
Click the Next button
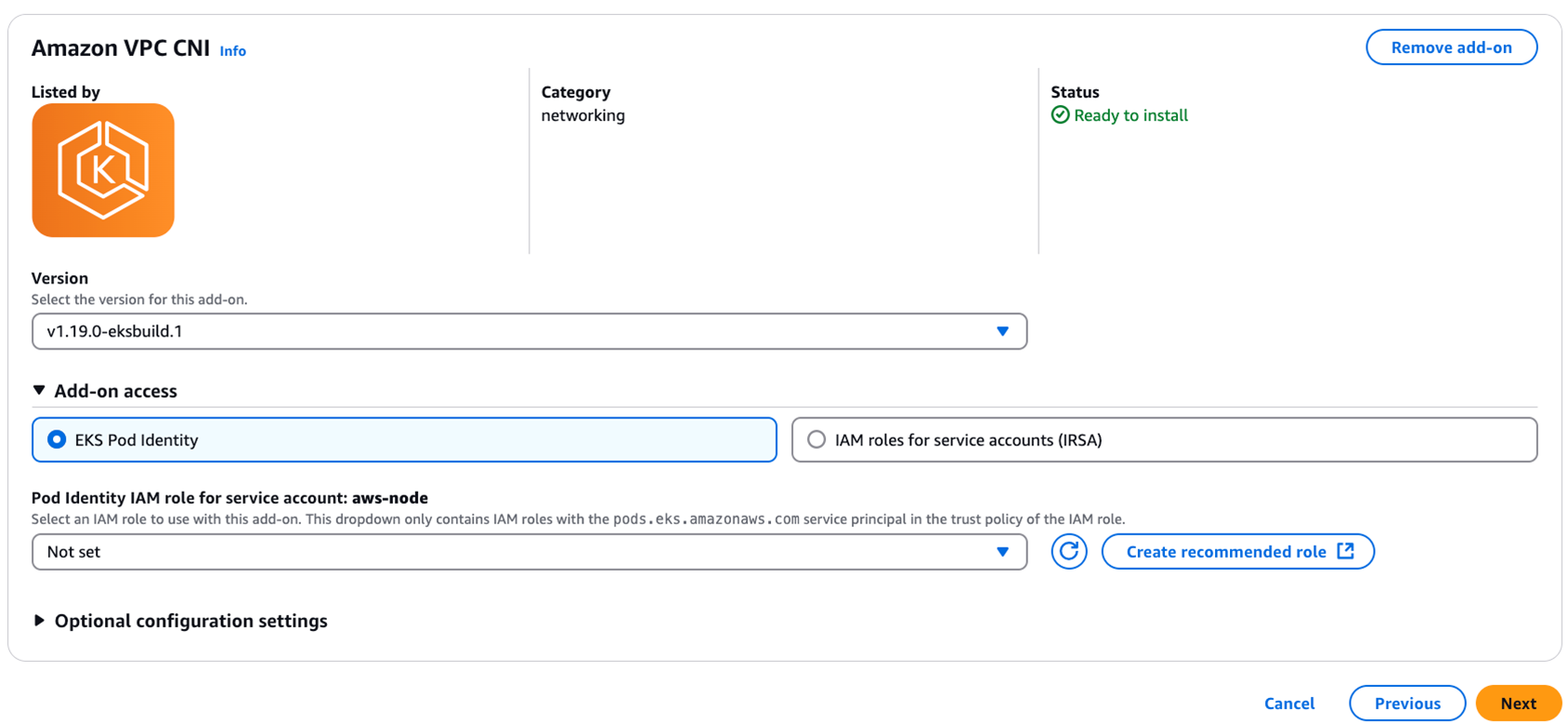pos(1518,703)
